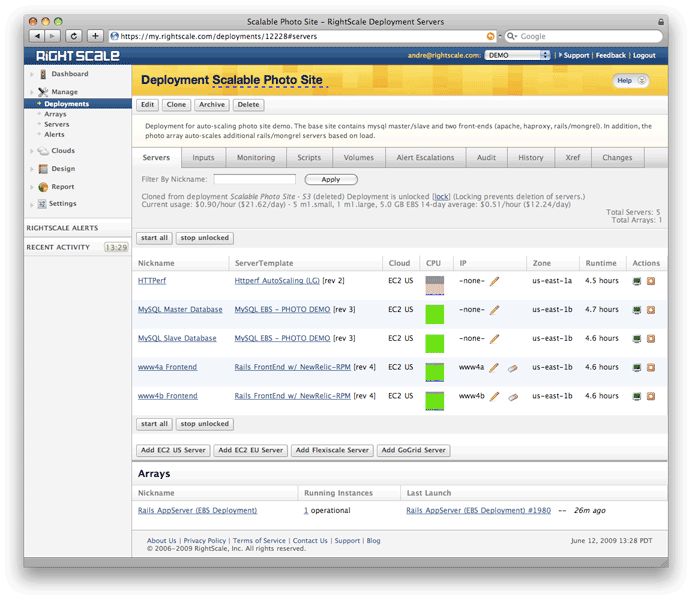View CPU graph for www4b Frontend
Image resolution: width=692 pixels, height=600 pixels.
pos(435,401)
